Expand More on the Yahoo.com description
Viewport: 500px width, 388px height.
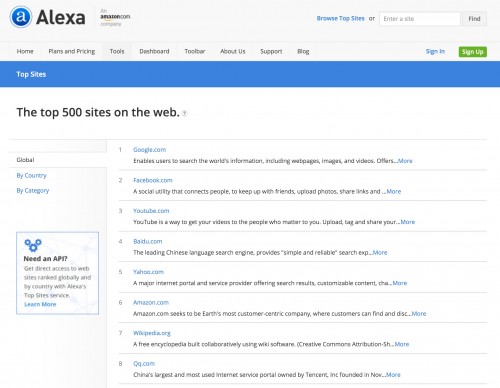pos(400,283)
